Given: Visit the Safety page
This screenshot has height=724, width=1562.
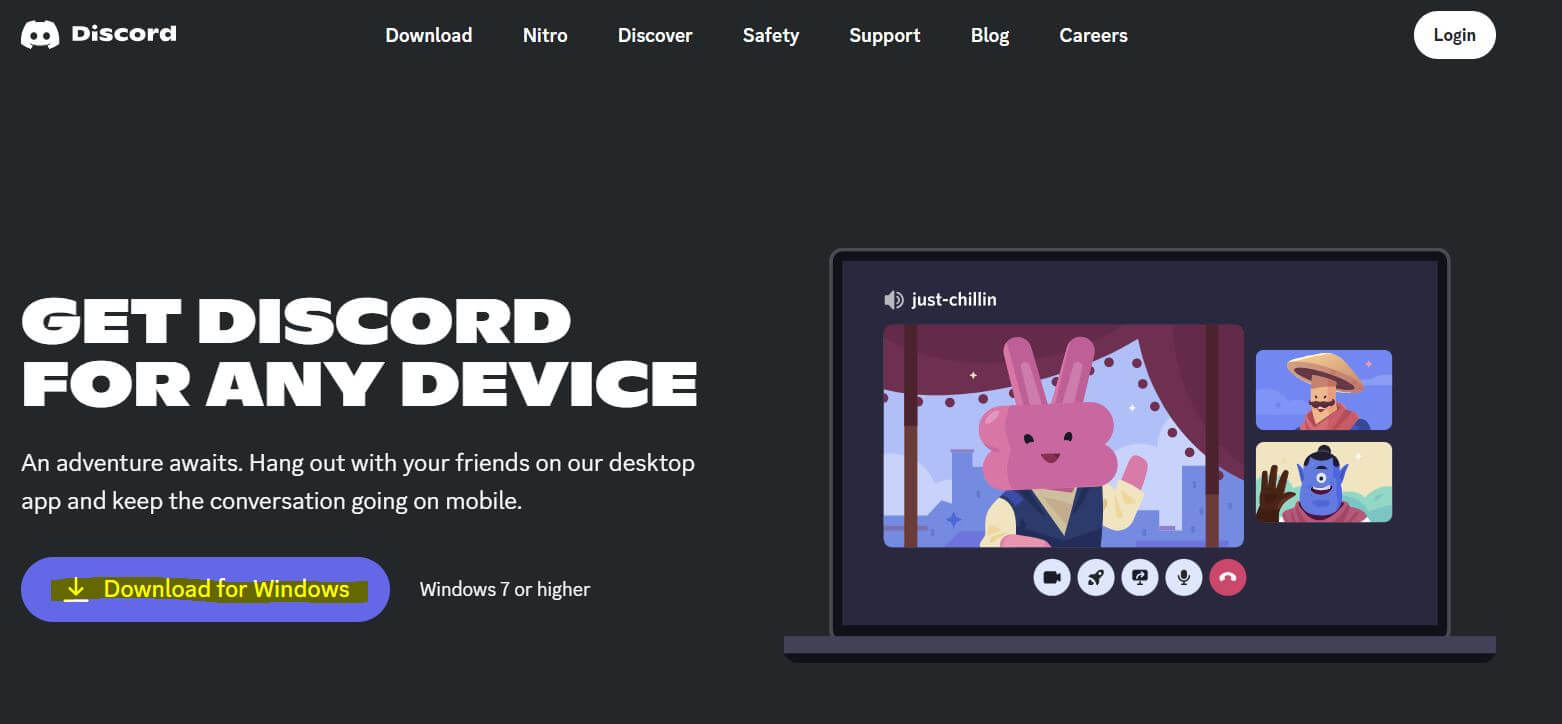Looking at the screenshot, I should [770, 35].
